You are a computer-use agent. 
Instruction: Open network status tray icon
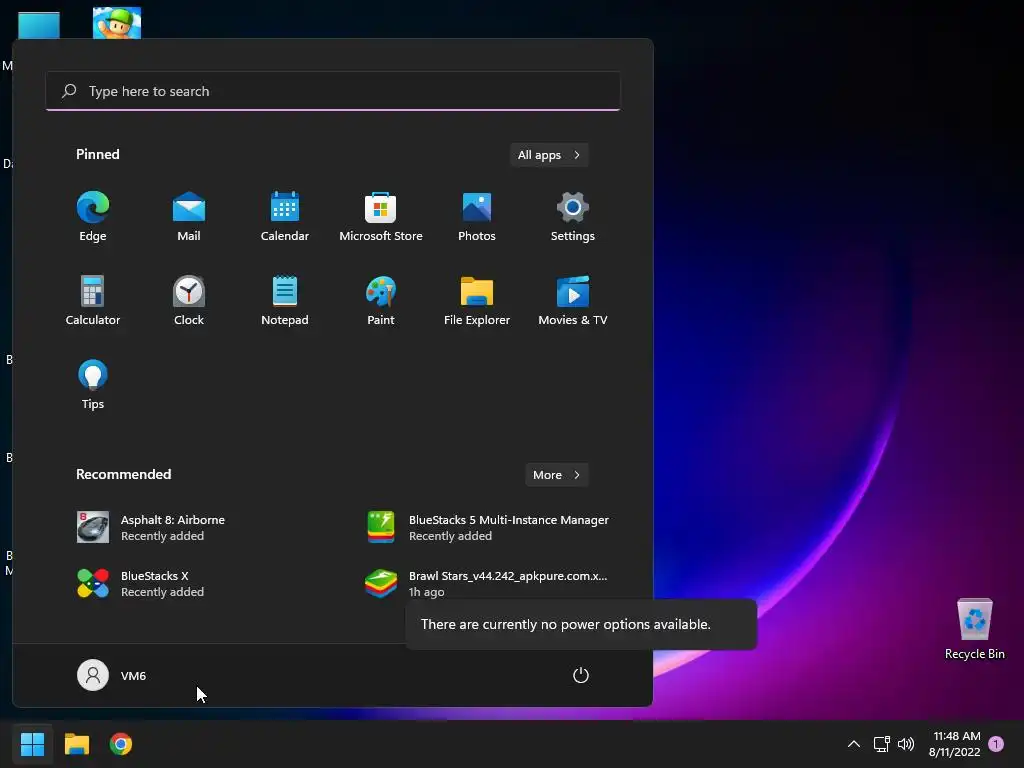point(882,744)
